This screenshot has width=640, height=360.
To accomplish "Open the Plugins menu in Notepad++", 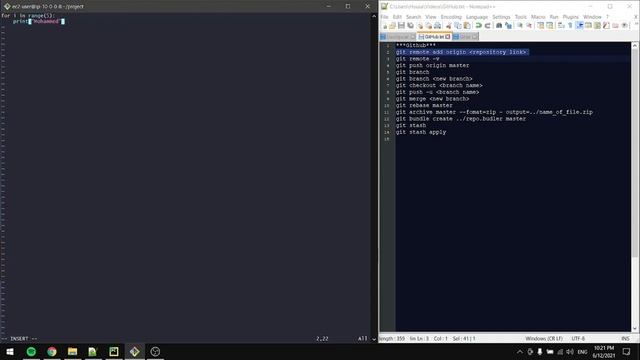I will pos(571,17).
